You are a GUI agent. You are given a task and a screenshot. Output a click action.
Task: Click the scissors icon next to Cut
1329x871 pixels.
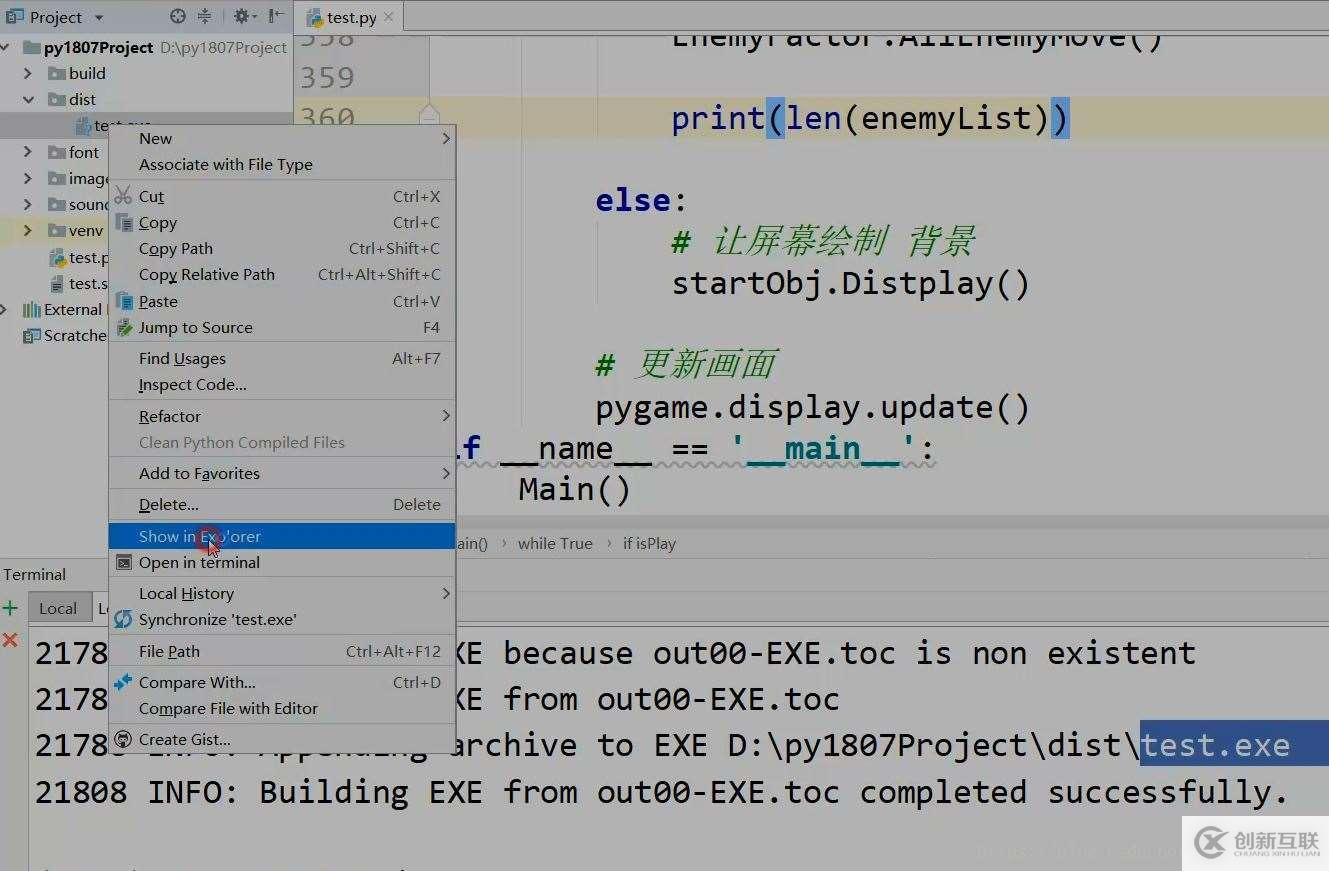pyautogui.click(x=123, y=196)
